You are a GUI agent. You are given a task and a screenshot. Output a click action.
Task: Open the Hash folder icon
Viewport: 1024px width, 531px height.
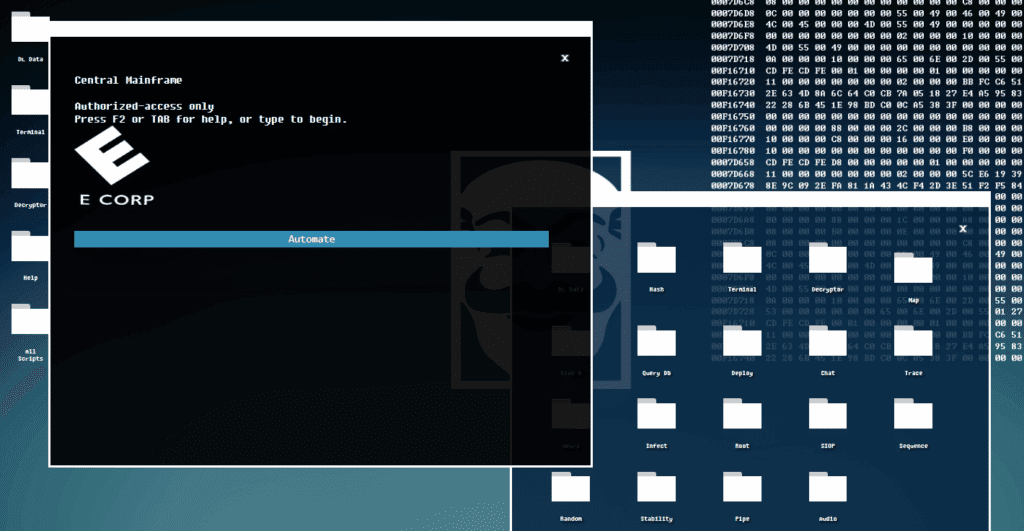point(656,263)
